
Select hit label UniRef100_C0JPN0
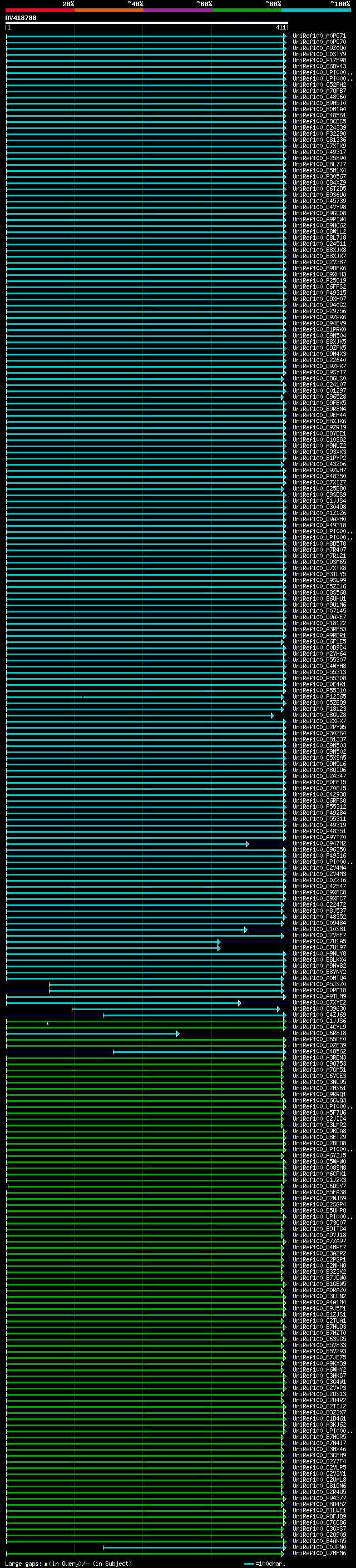pyautogui.click(x=319, y=1547)
